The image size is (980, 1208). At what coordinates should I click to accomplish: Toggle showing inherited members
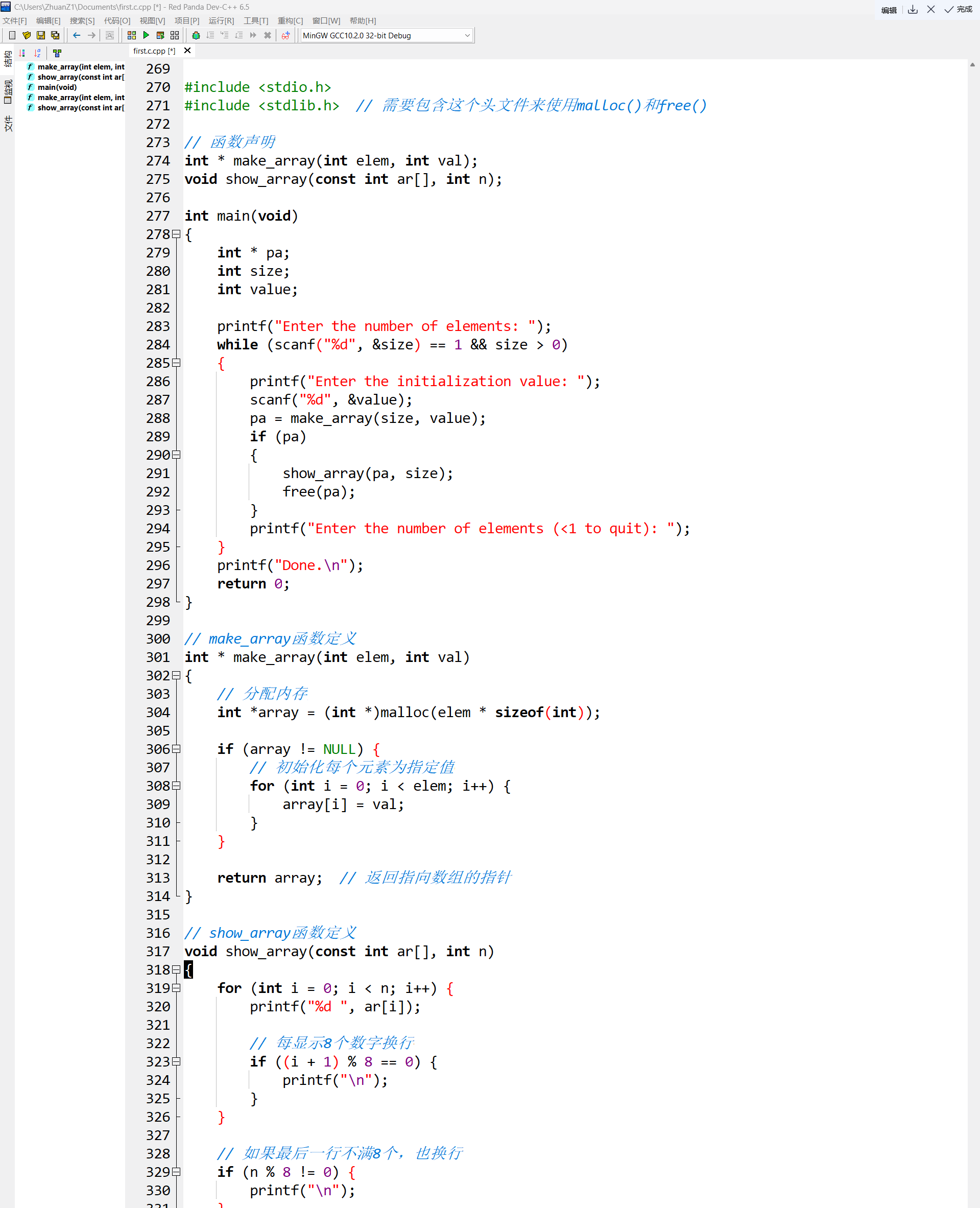[x=57, y=53]
